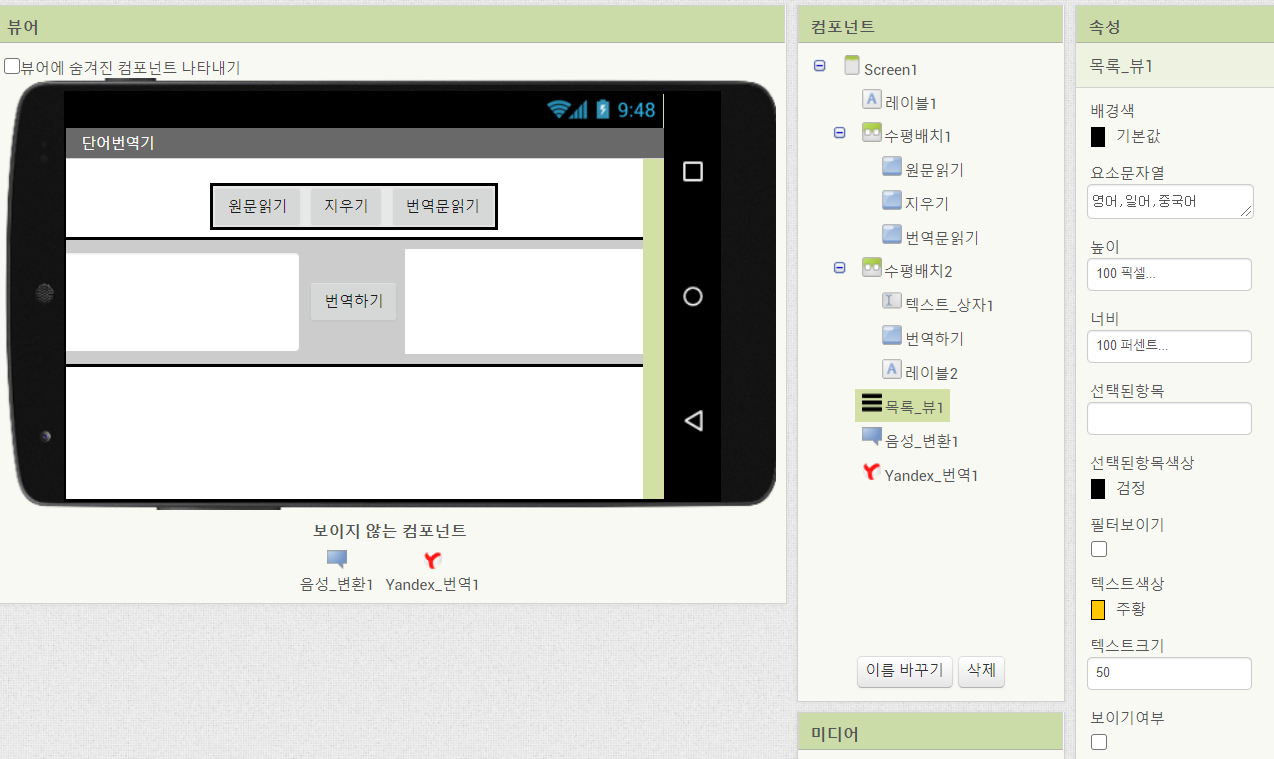
Task: Toggle the 보이기여부 checkbox
Action: click(1099, 742)
